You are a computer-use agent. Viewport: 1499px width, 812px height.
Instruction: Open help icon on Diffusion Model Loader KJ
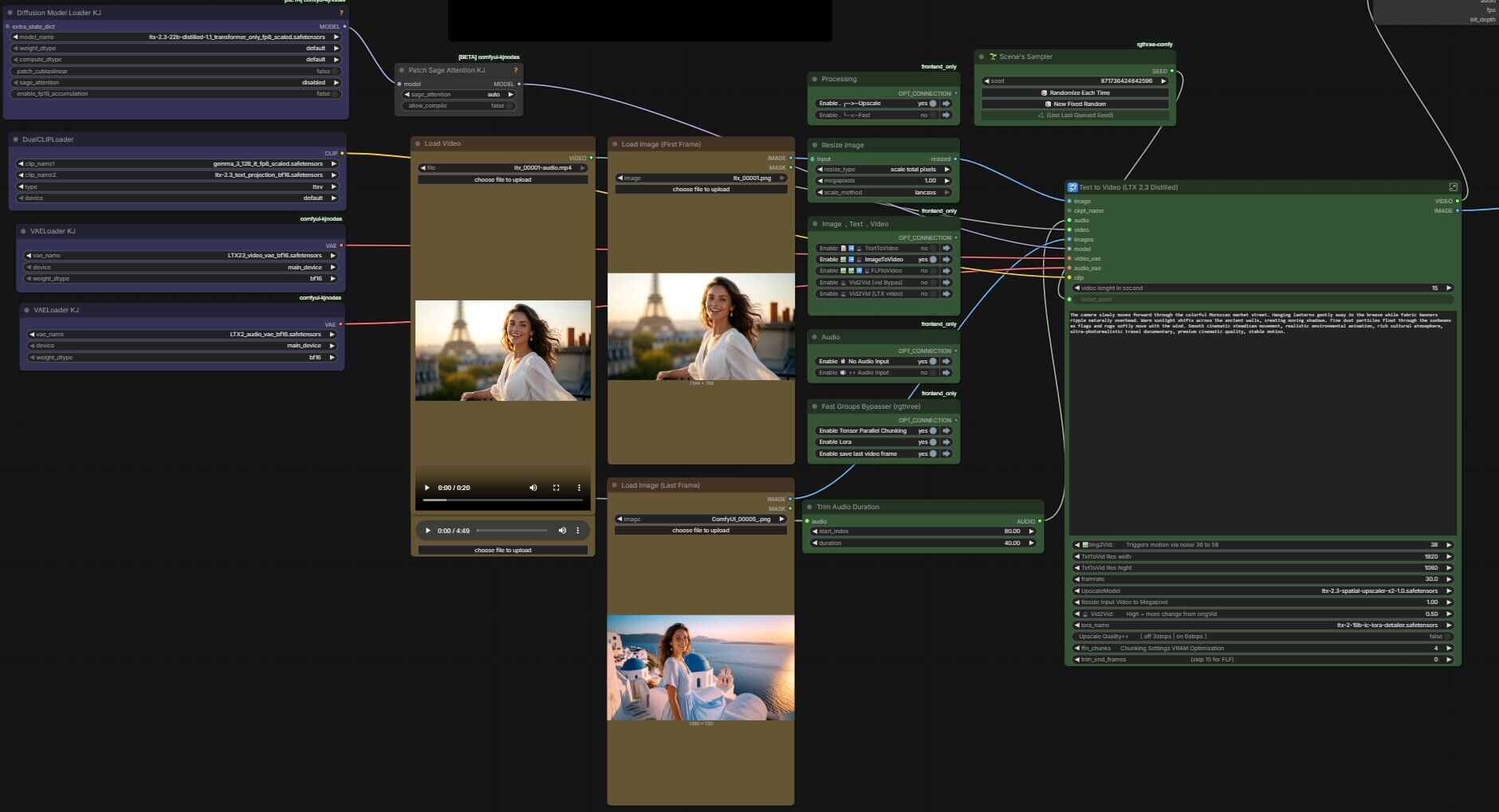click(x=341, y=13)
